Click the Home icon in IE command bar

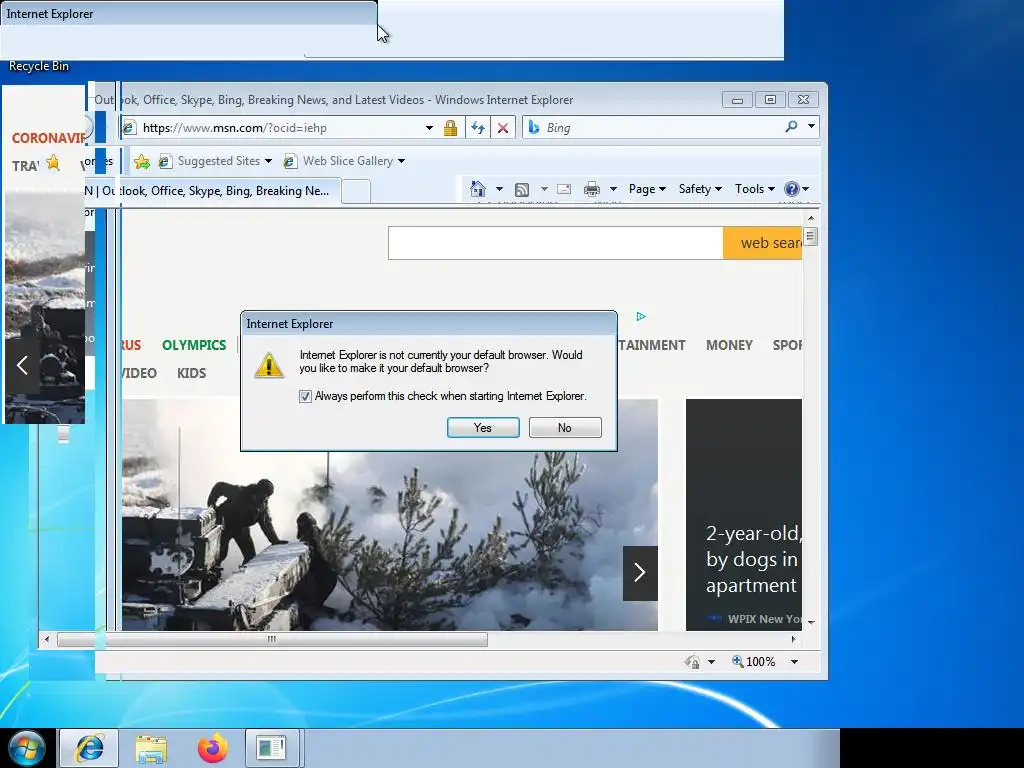tap(477, 189)
